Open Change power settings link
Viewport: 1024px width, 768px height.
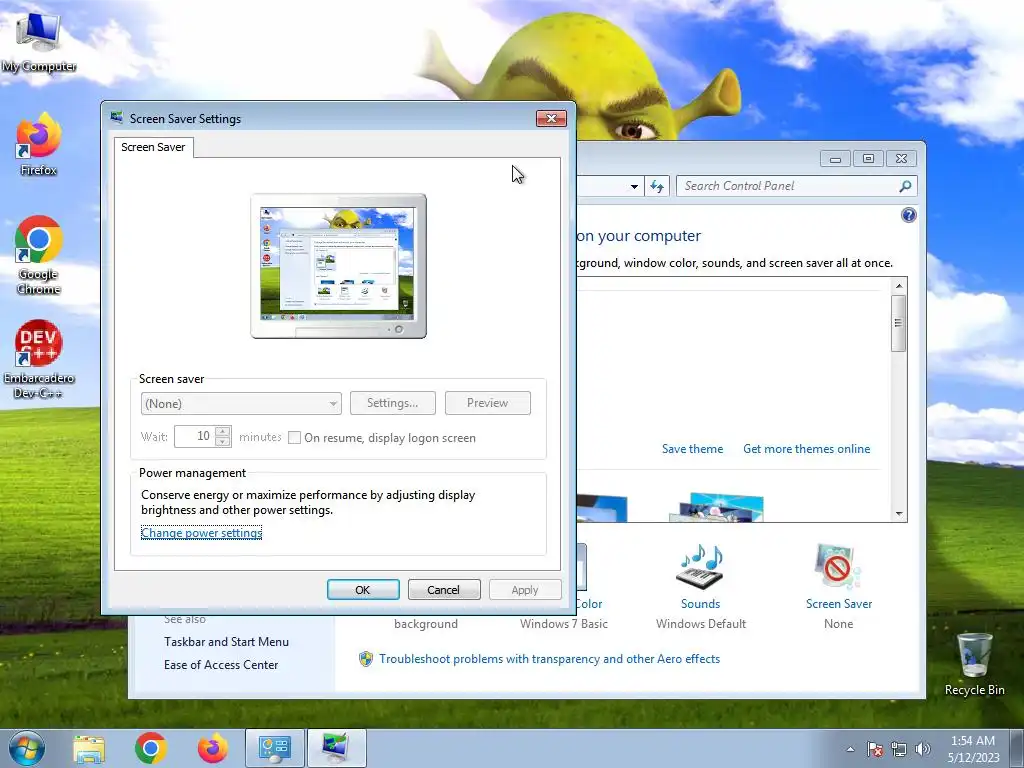click(201, 533)
